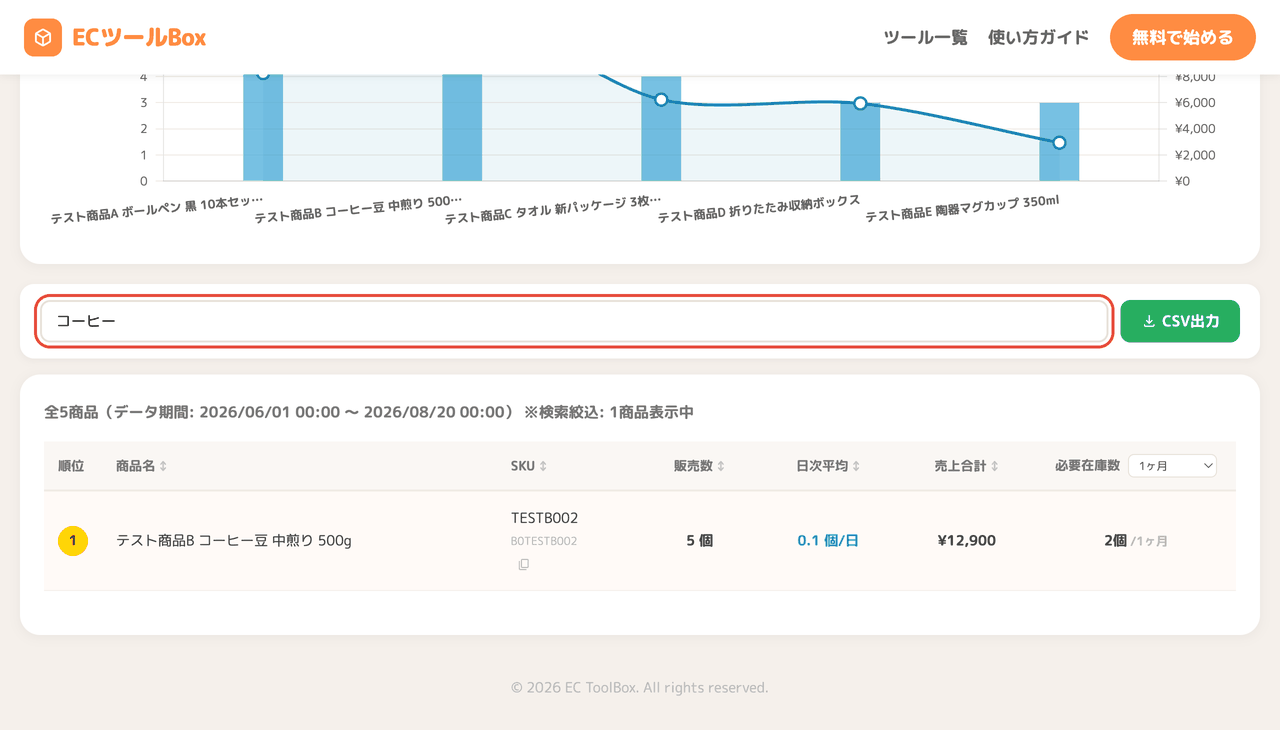Screen dimensions: 1280x730
Task: Sort by SKU column sort arrows
Action: point(543,466)
